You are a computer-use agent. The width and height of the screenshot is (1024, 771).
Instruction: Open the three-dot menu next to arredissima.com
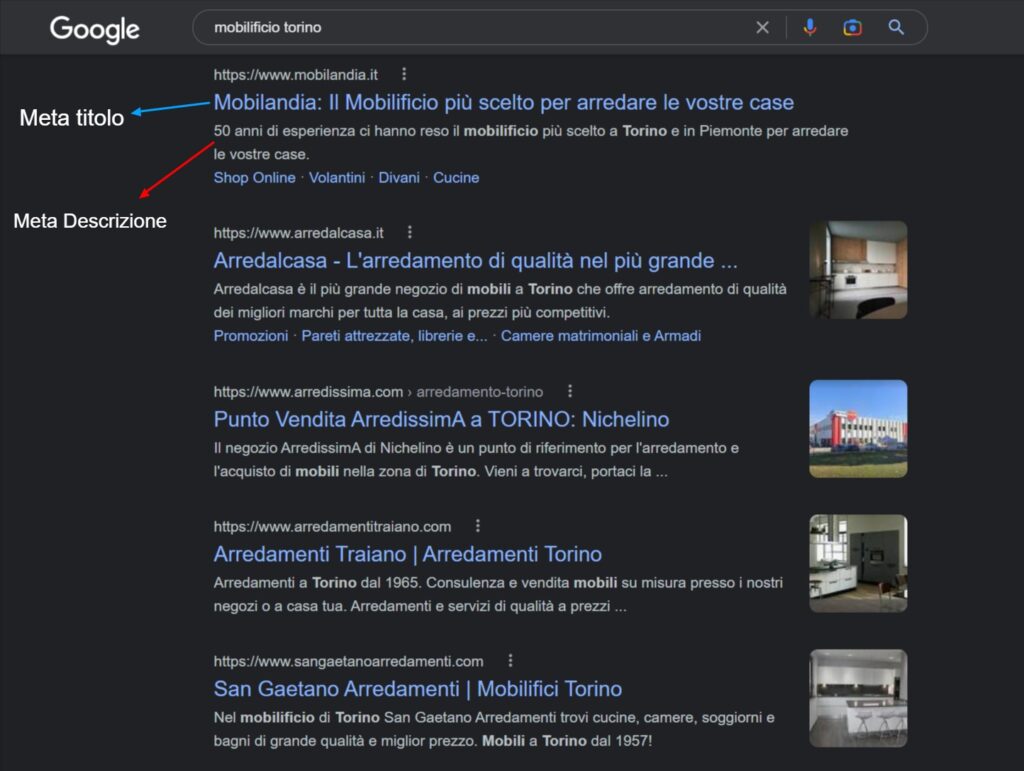pos(570,391)
